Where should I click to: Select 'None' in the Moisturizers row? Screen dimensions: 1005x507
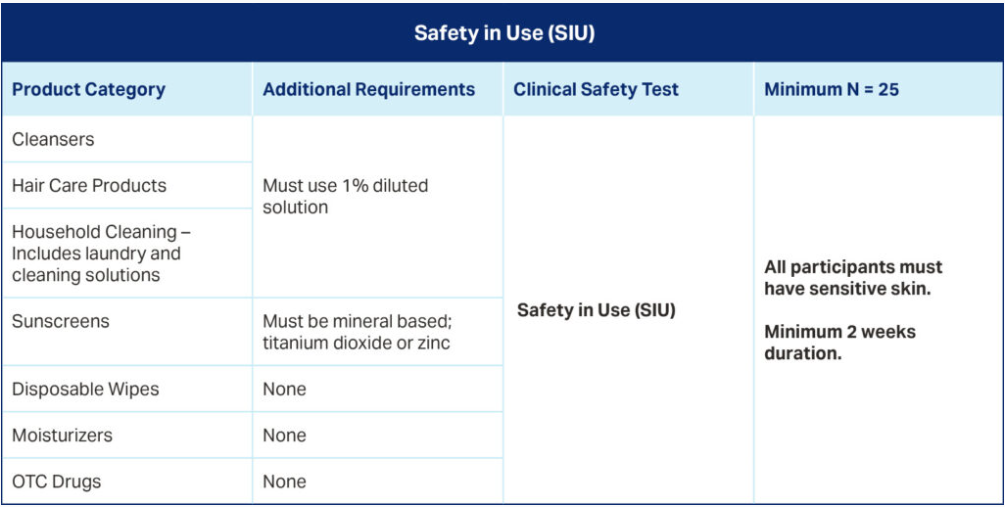(x=284, y=435)
